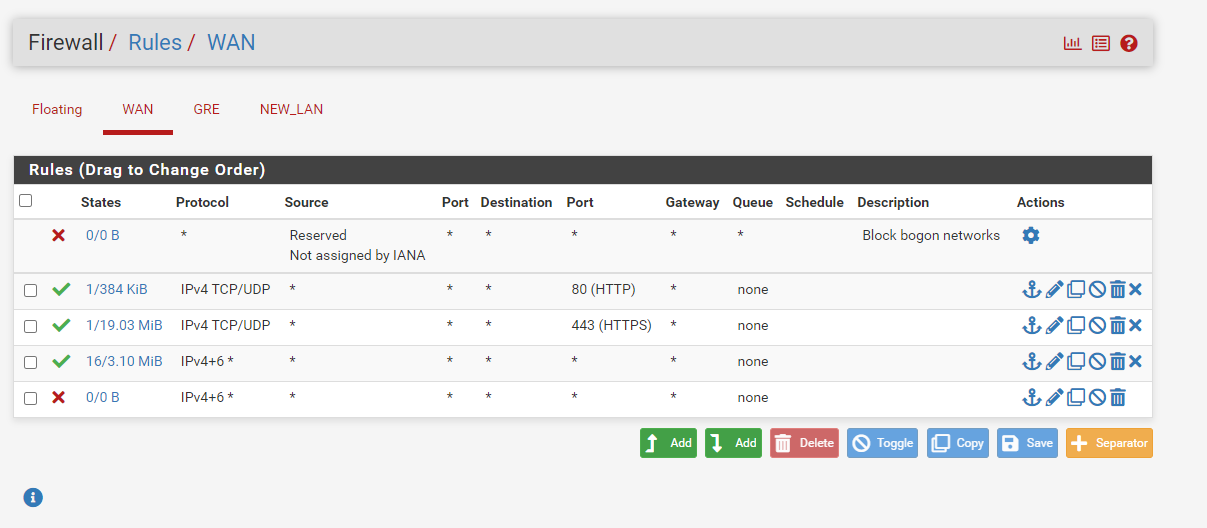The width and height of the screenshot is (1207, 528).
Task: Open firewall logs list icon
Action: pyautogui.click(x=1101, y=43)
